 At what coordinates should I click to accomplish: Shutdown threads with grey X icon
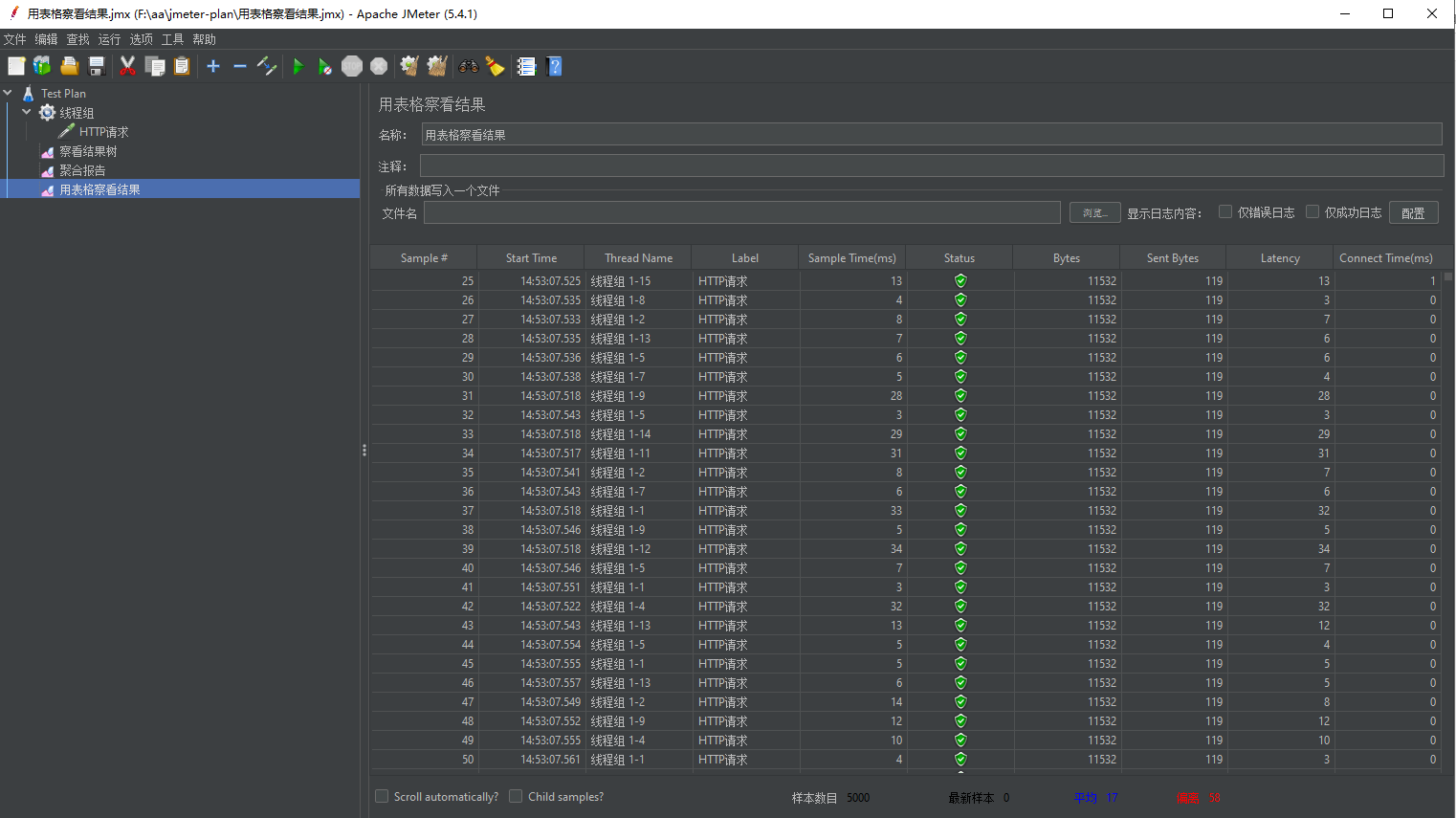pos(379,66)
